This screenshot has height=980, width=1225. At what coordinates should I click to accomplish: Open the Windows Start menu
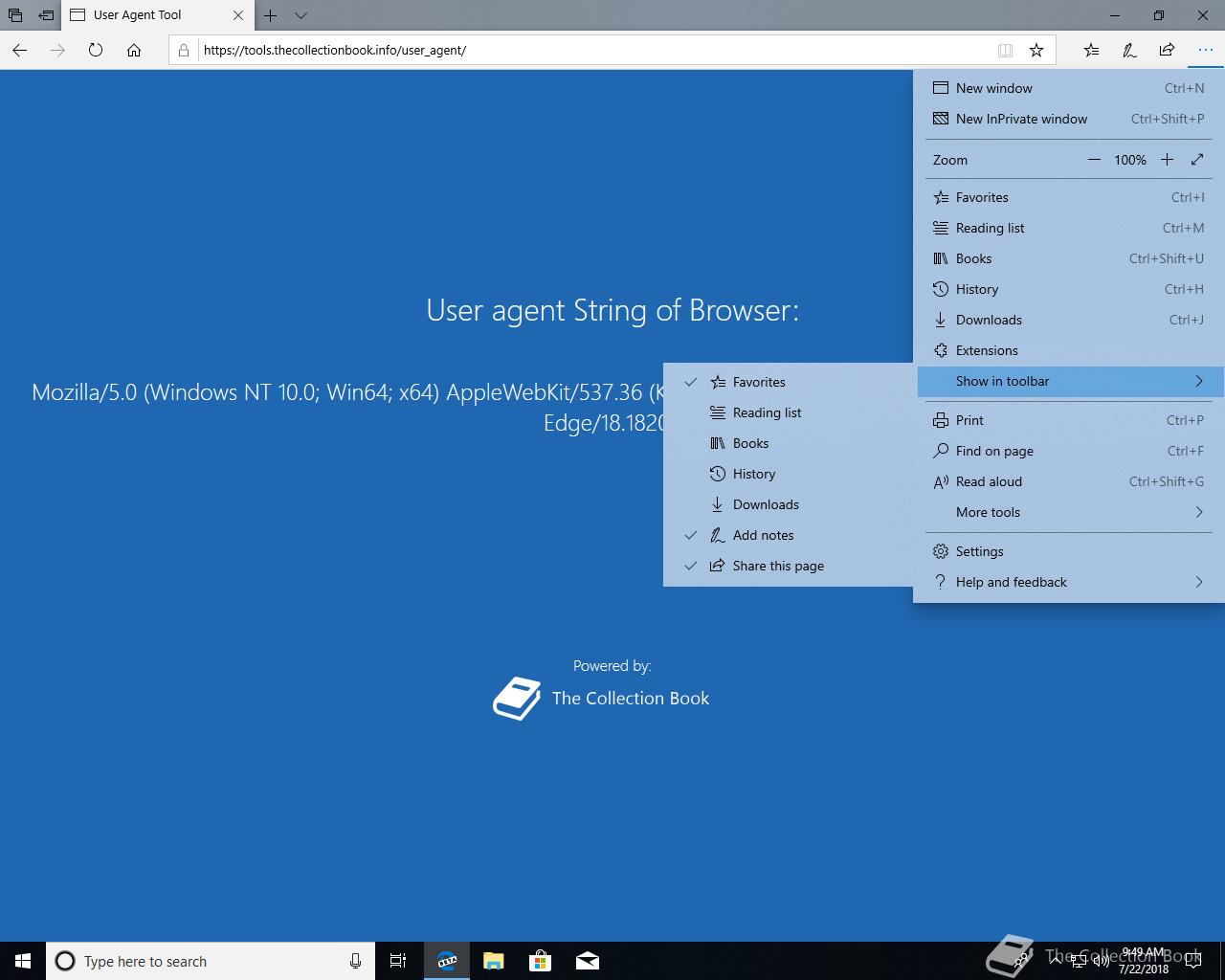coord(23,961)
